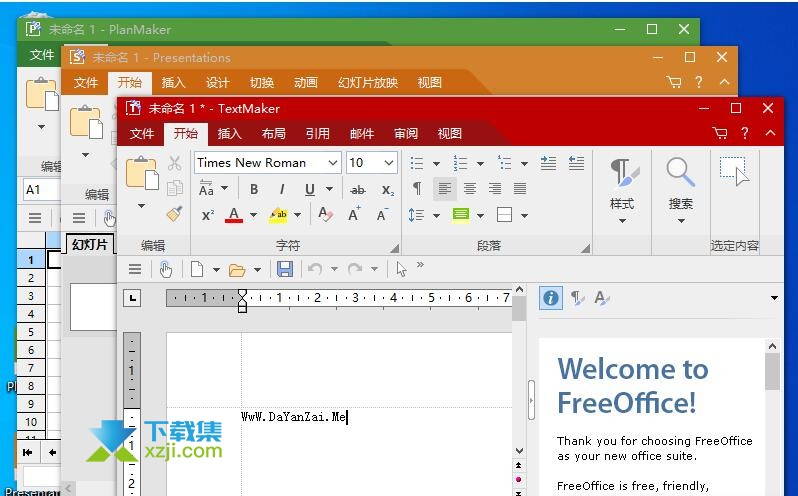798x496 pixels.
Task: Click the line spacing icon
Action: click(416, 215)
